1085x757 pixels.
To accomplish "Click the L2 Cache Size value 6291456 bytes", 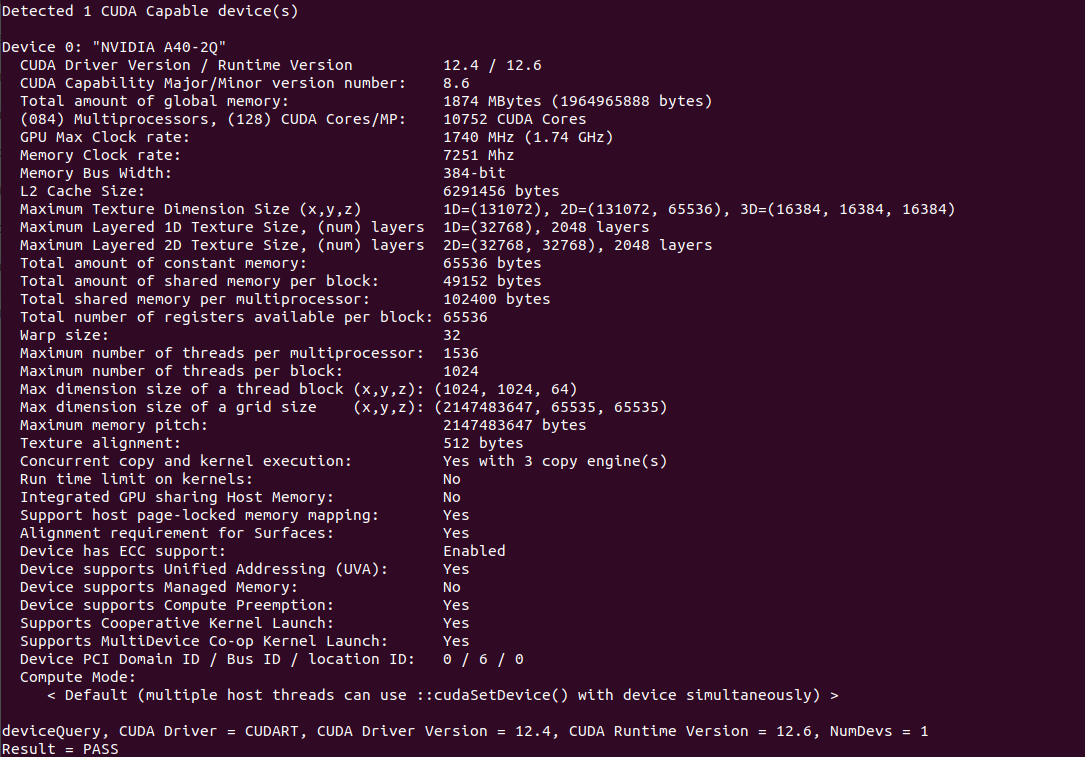I will (501, 191).
